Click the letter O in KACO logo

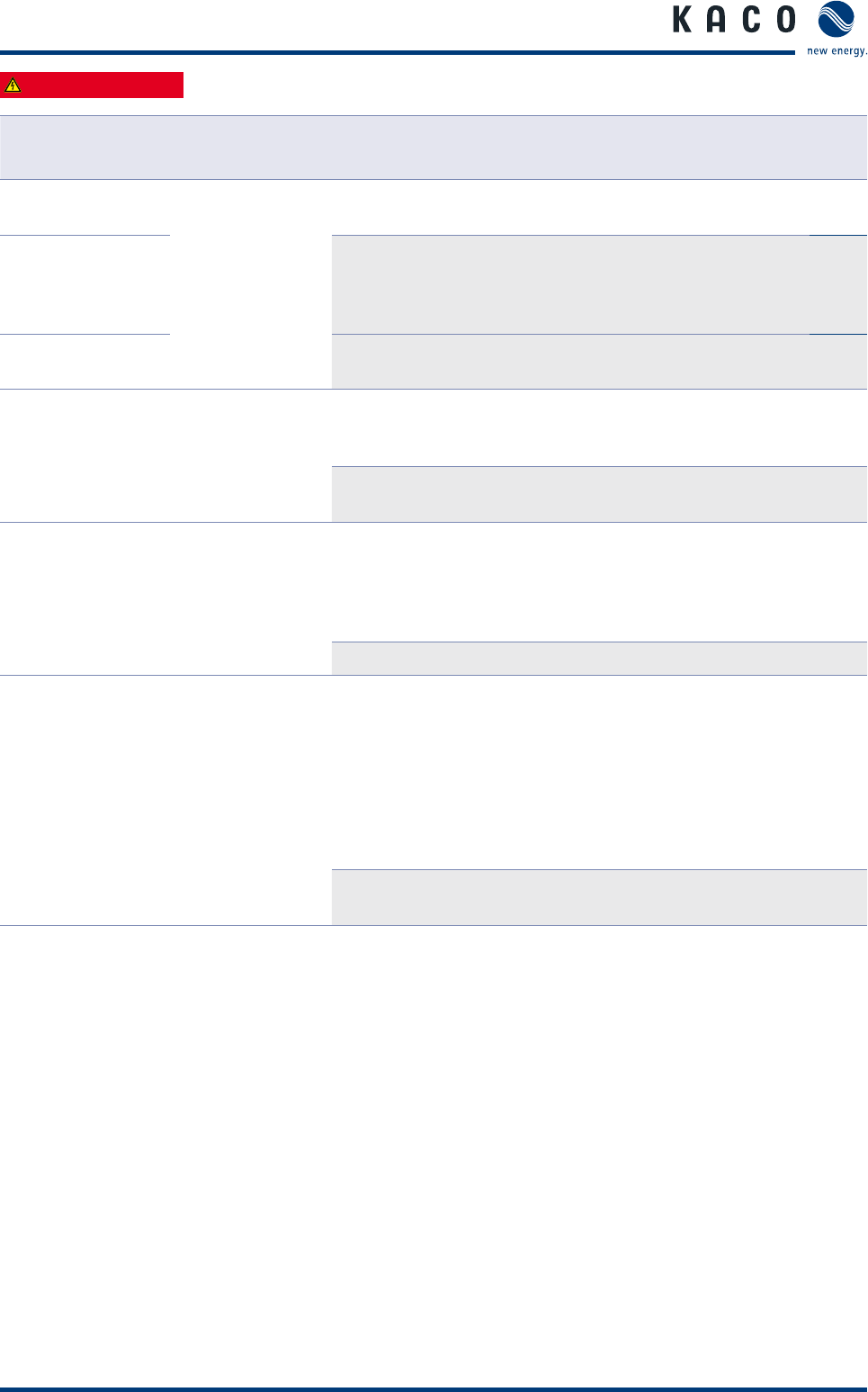(786, 20)
